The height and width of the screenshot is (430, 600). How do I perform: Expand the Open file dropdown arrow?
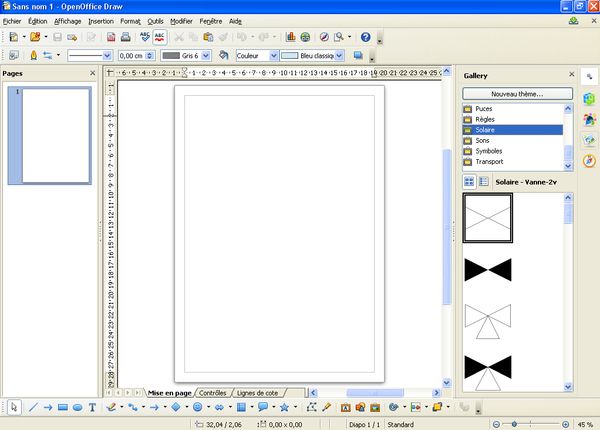point(46,37)
